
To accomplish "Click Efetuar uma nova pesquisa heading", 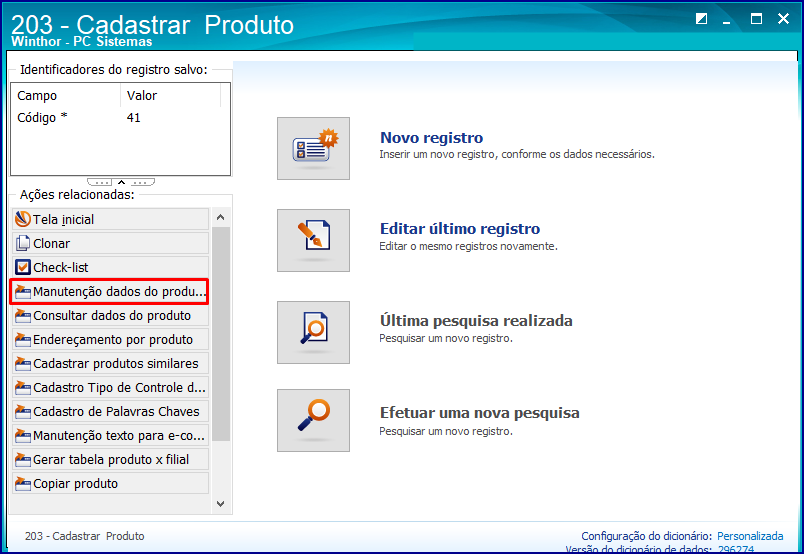I will [x=479, y=413].
